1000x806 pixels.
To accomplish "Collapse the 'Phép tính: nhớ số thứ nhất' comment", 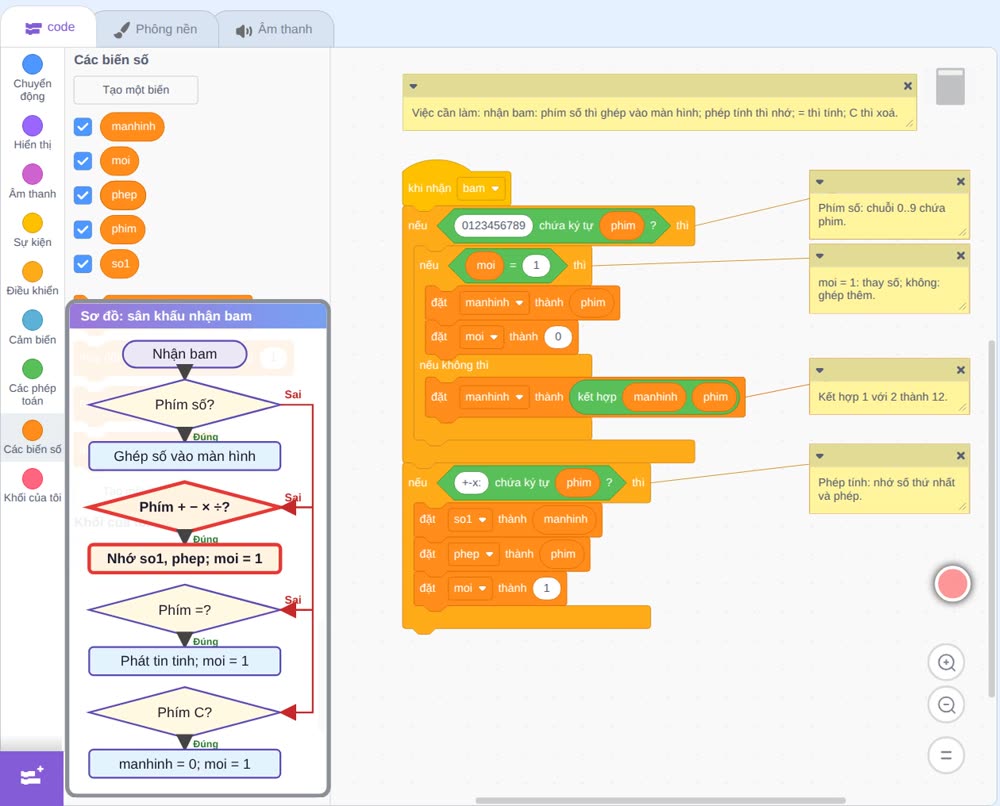I will point(820,456).
